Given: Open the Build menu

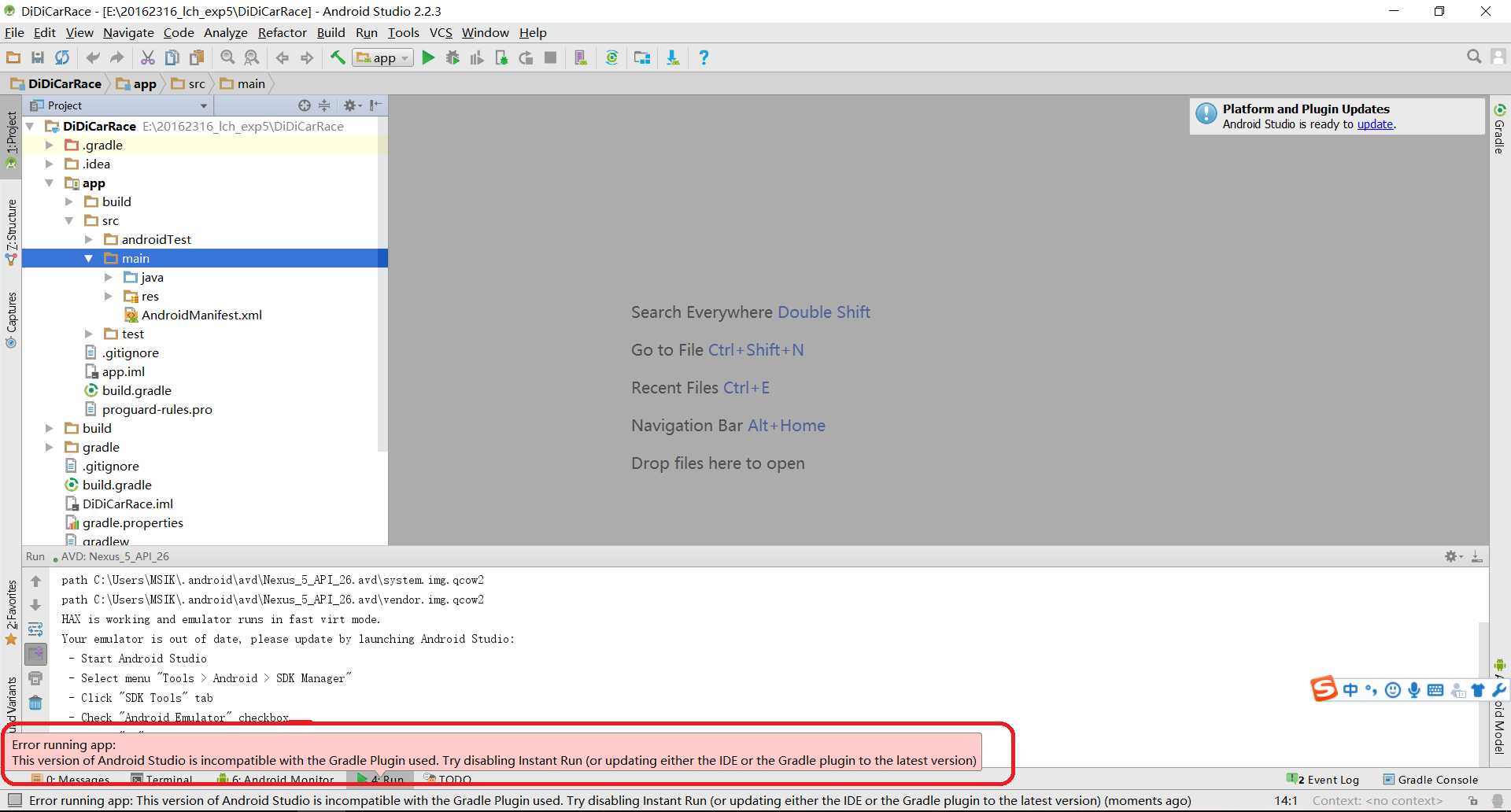Looking at the screenshot, I should click(331, 32).
